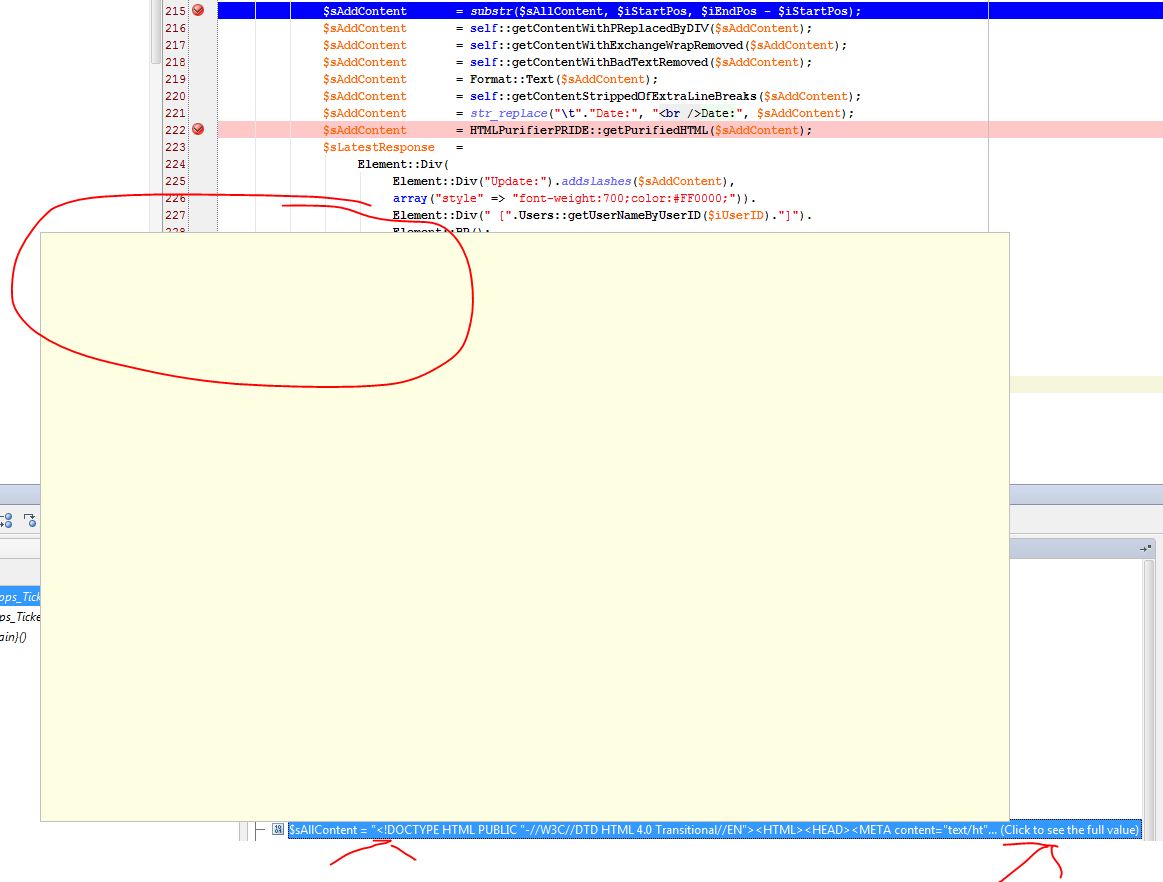
Task: Click 'substr' function on line 215
Action: (x=490, y=11)
